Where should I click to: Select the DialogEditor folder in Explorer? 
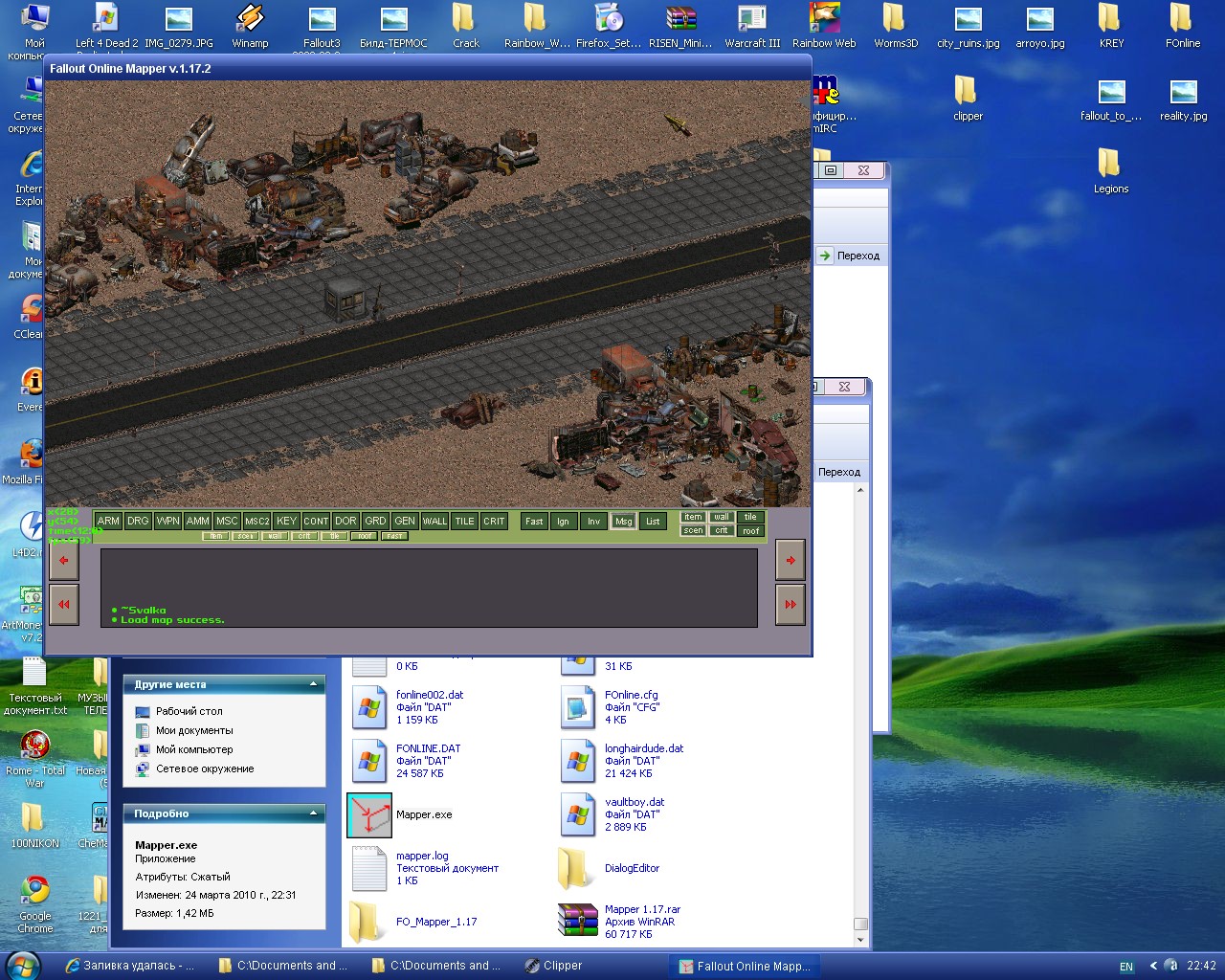(609, 868)
